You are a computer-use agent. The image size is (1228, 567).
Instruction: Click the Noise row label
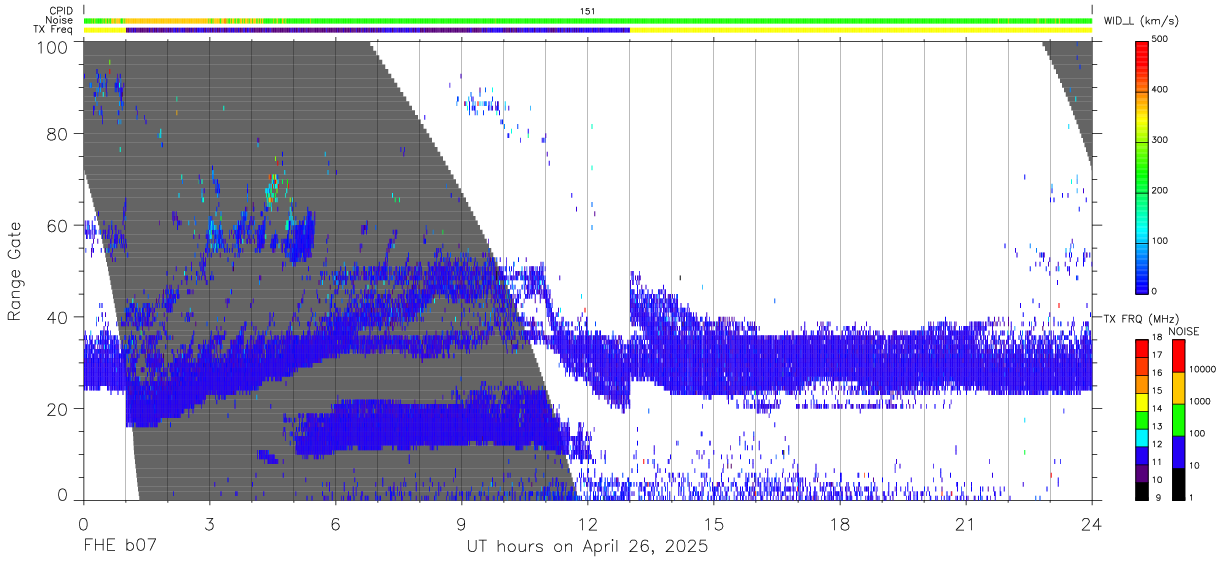pos(60,20)
